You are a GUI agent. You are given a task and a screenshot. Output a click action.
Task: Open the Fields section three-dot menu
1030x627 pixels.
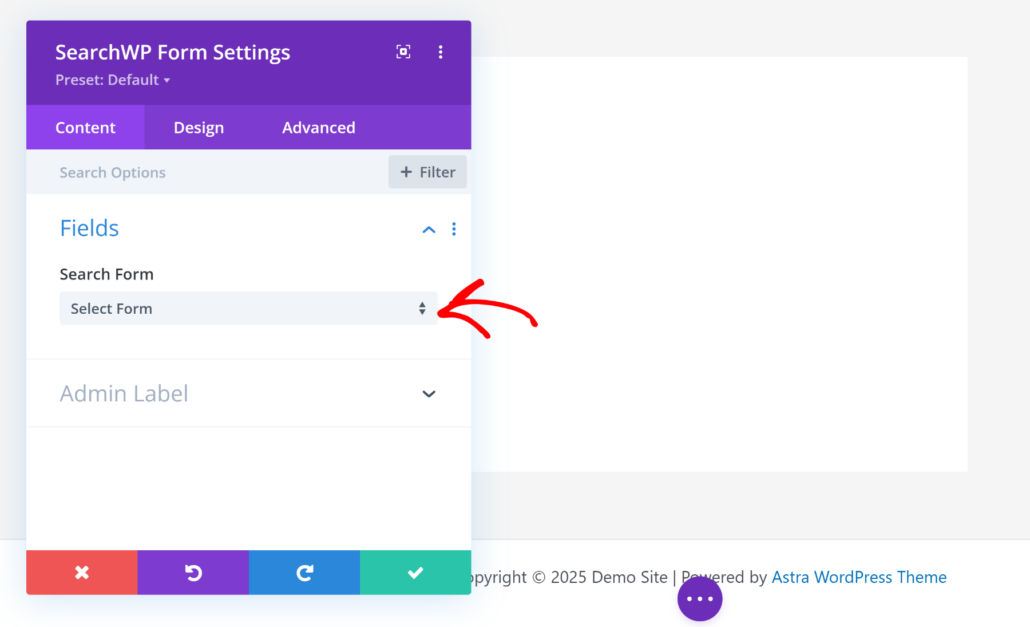pyautogui.click(x=454, y=228)
